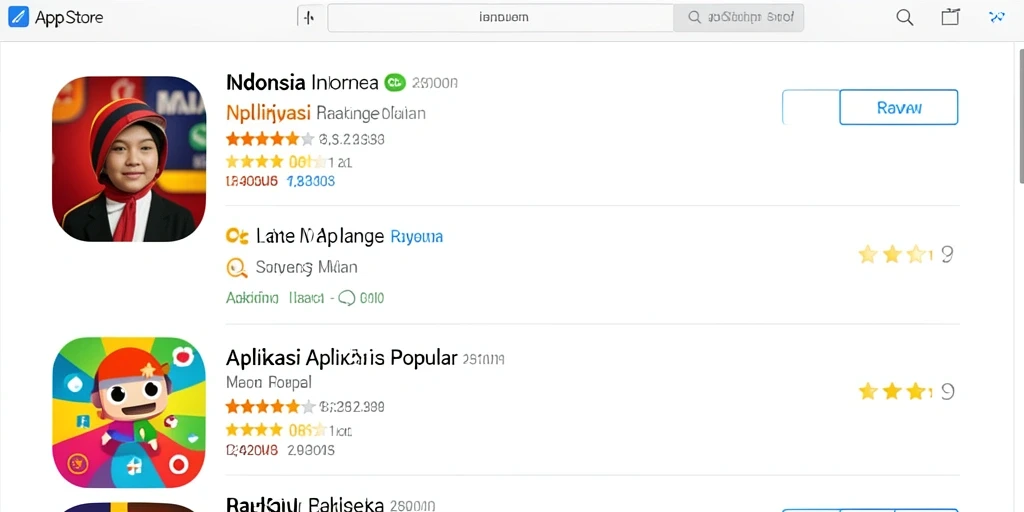
Task: Click the empty button left of Ravav
Action: pos(810,107)
